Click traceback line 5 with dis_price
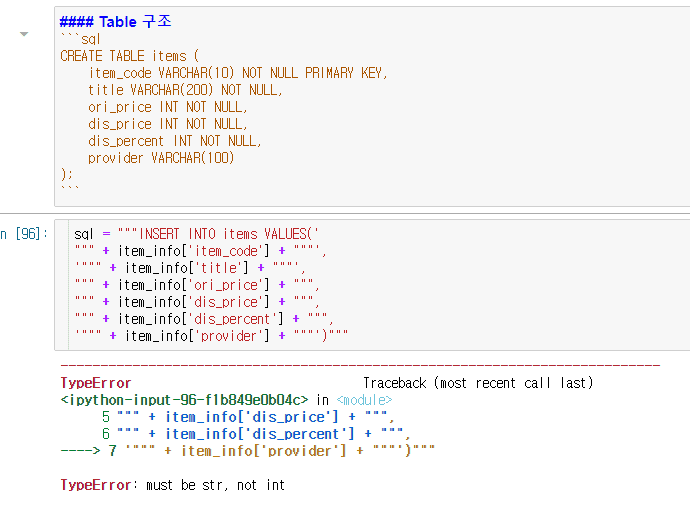This screenshot has width=690, height=507. pos(248,417)
